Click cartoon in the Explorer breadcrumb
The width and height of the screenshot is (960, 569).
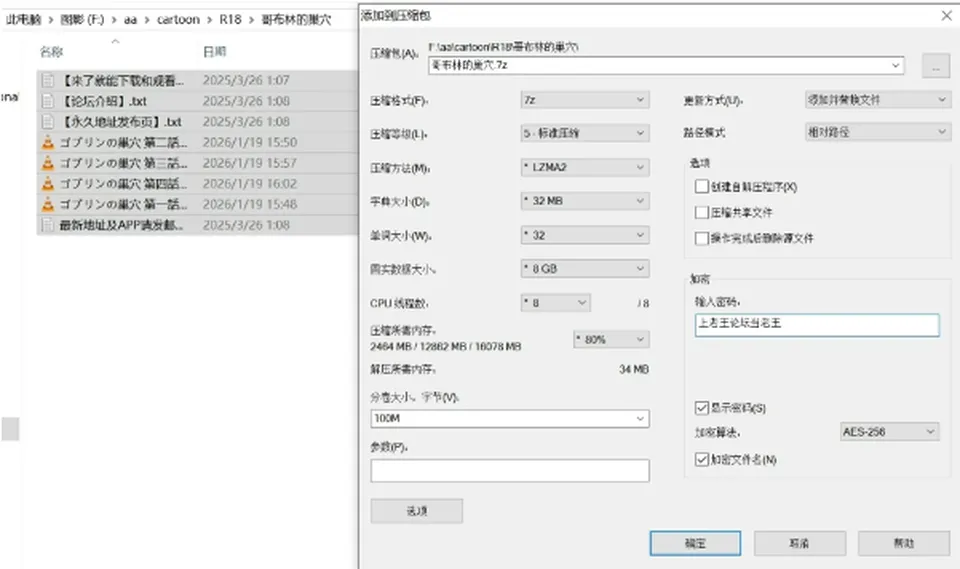[178, 20]
